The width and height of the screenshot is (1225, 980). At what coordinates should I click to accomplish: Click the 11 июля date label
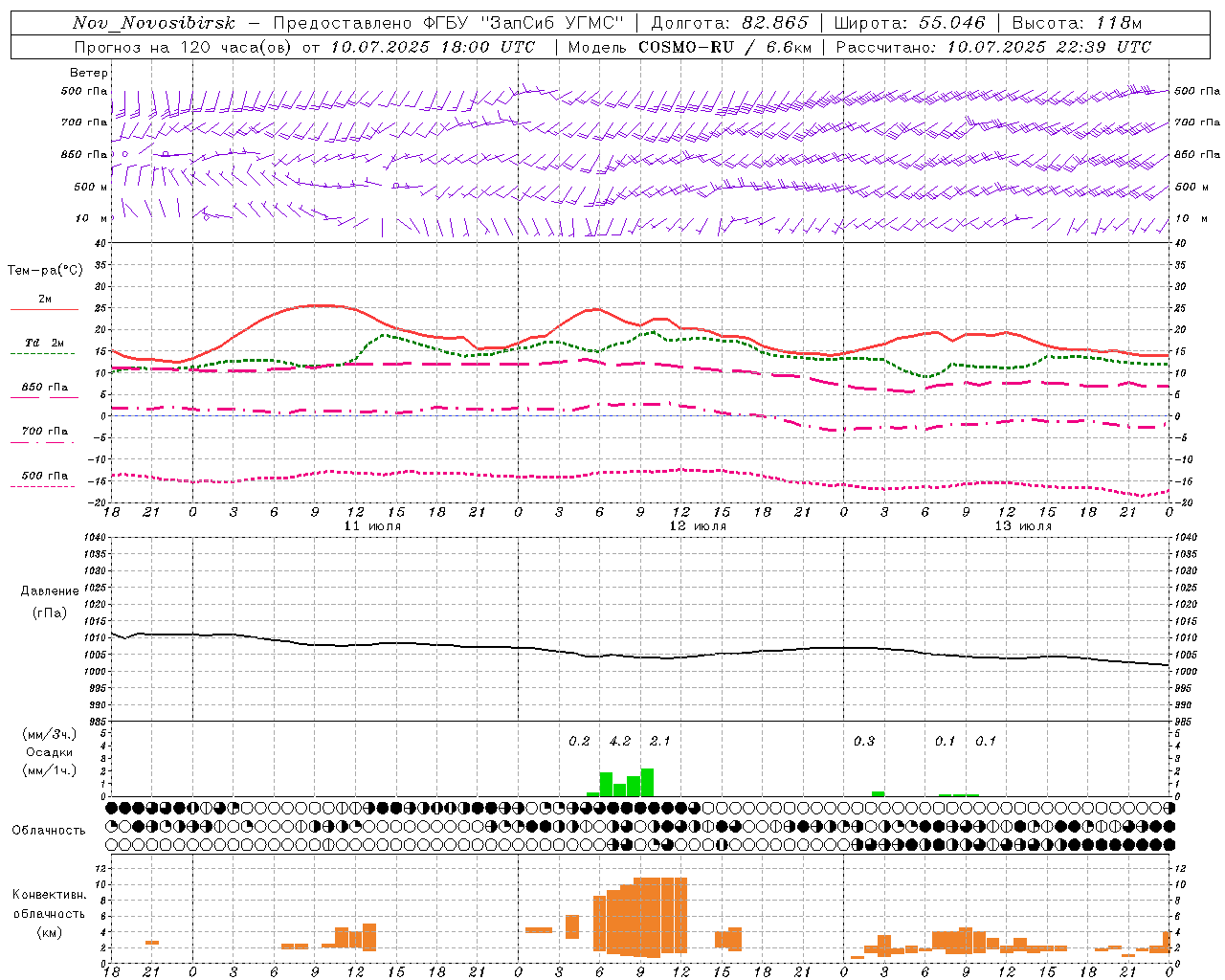pyautogui.click(x=372, y=526)
